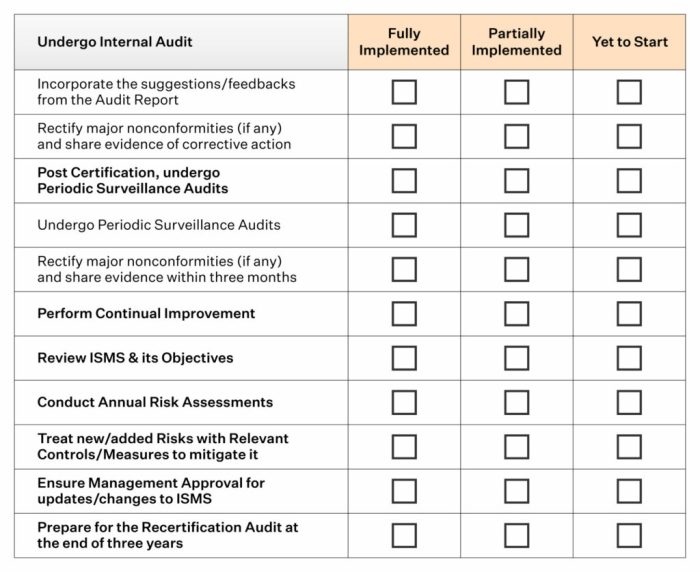
Task: Tick Yet to Start for Treat new/added Risks row
Action: point(629,447)
